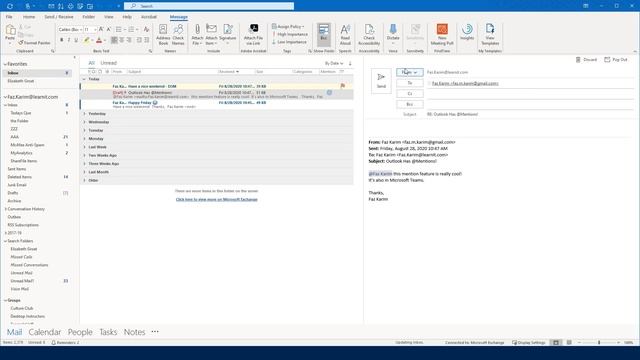
Task: Click the Clear Formatting icon
Action: [x=146, y=29]
